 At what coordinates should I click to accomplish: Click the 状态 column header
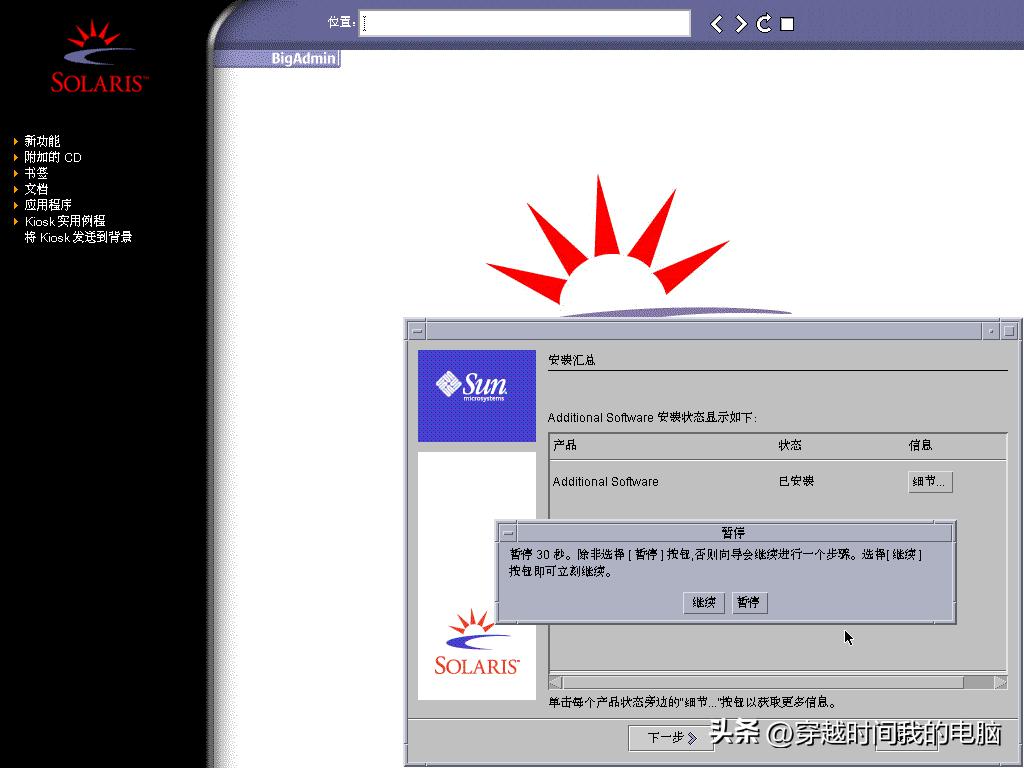[x=790, y=445]
